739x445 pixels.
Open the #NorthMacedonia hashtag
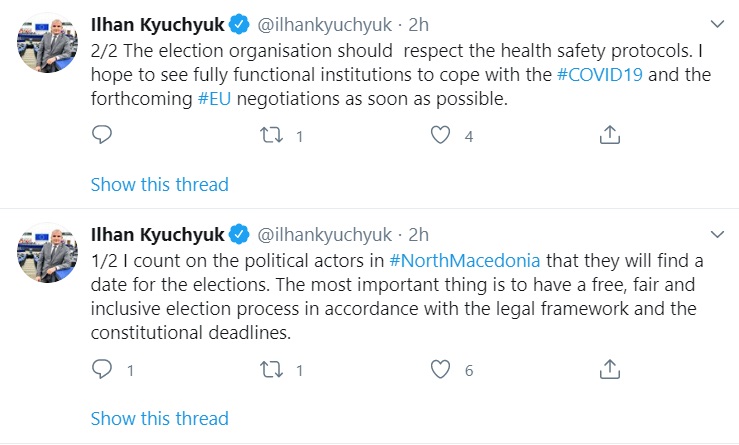tap(464, 260)
